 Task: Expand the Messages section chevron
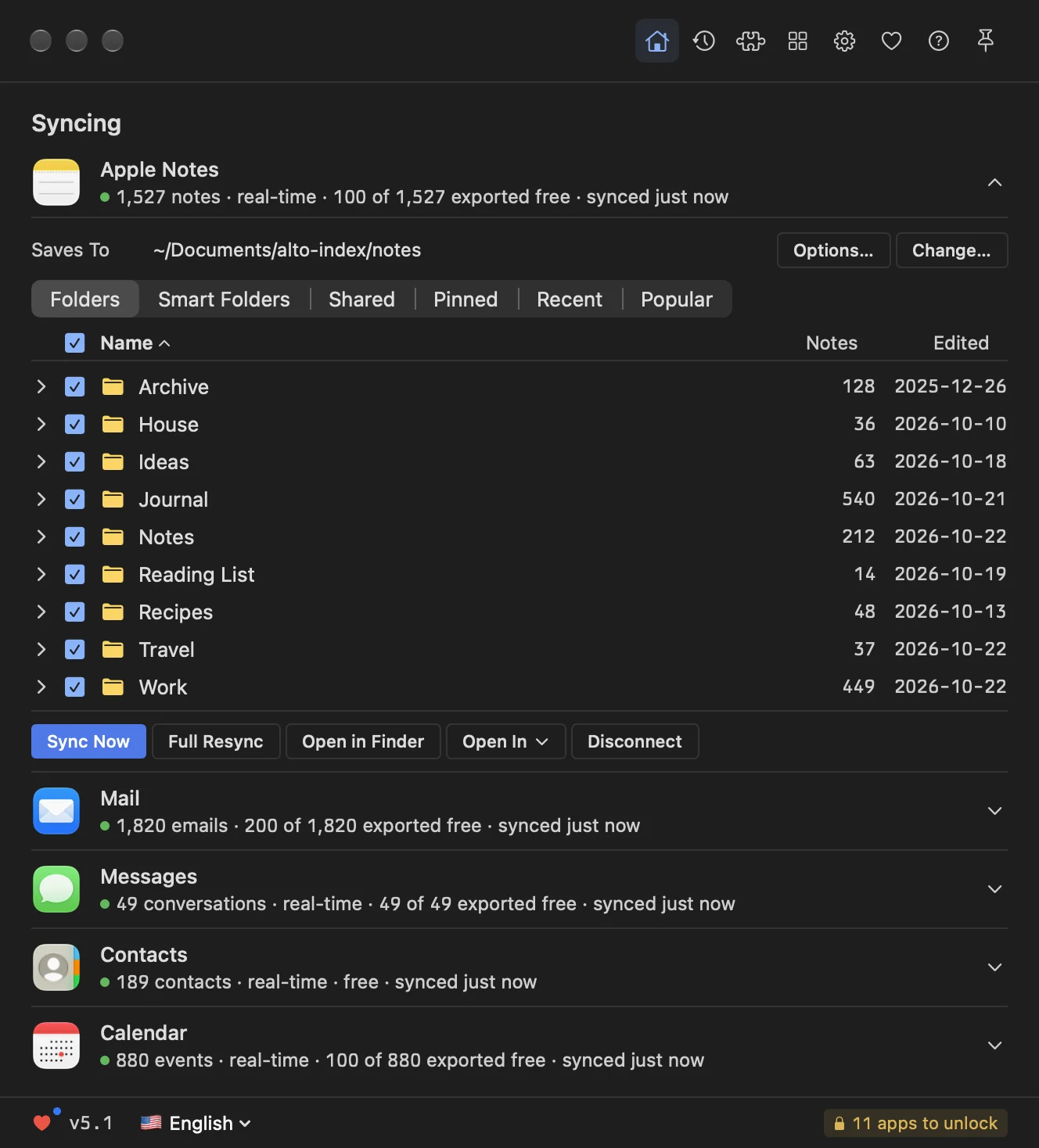click(x=994, y=889)
